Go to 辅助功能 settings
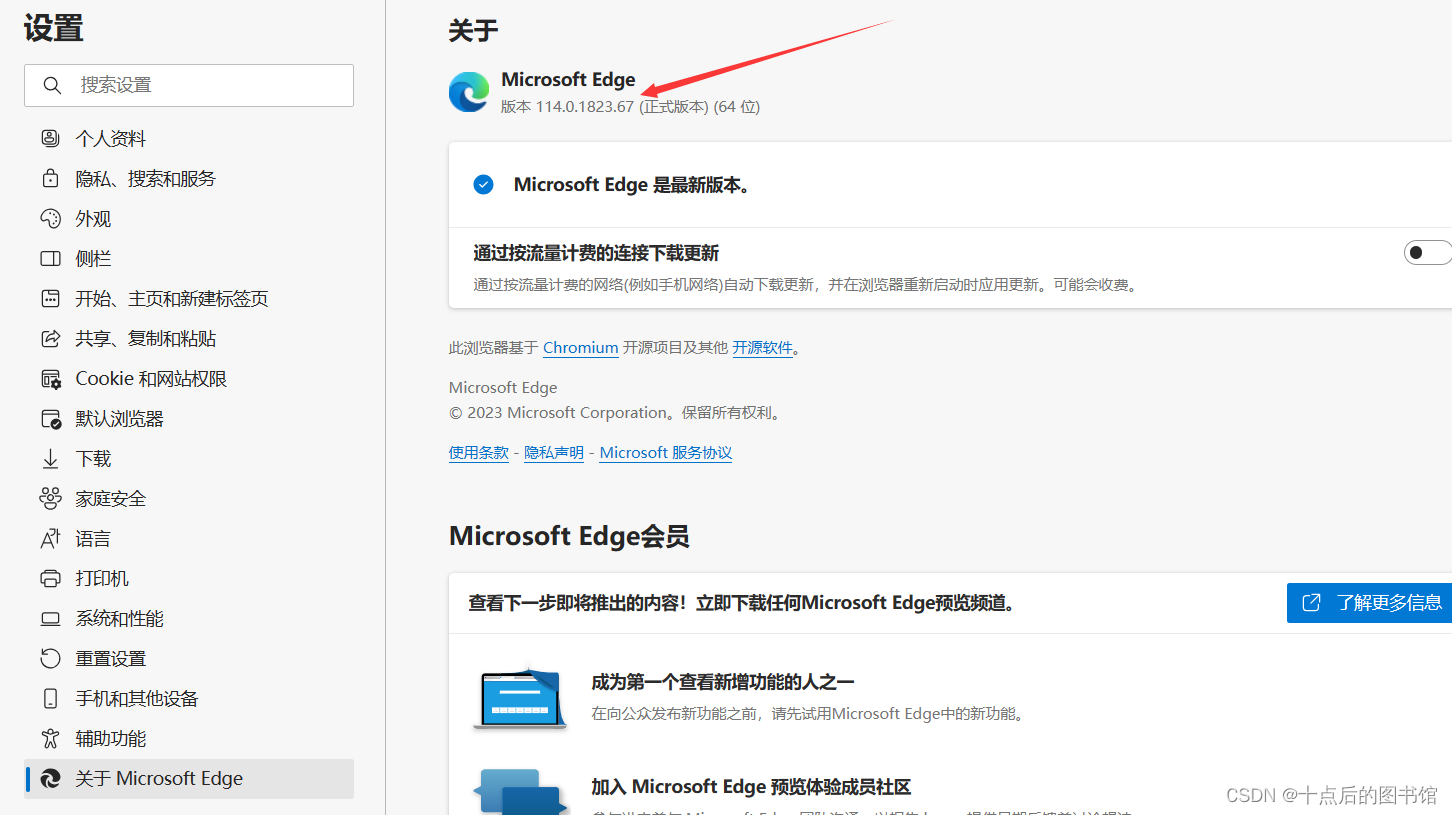Image resolution: width=1452 pixels, height=815 pixels. [189, 738]
